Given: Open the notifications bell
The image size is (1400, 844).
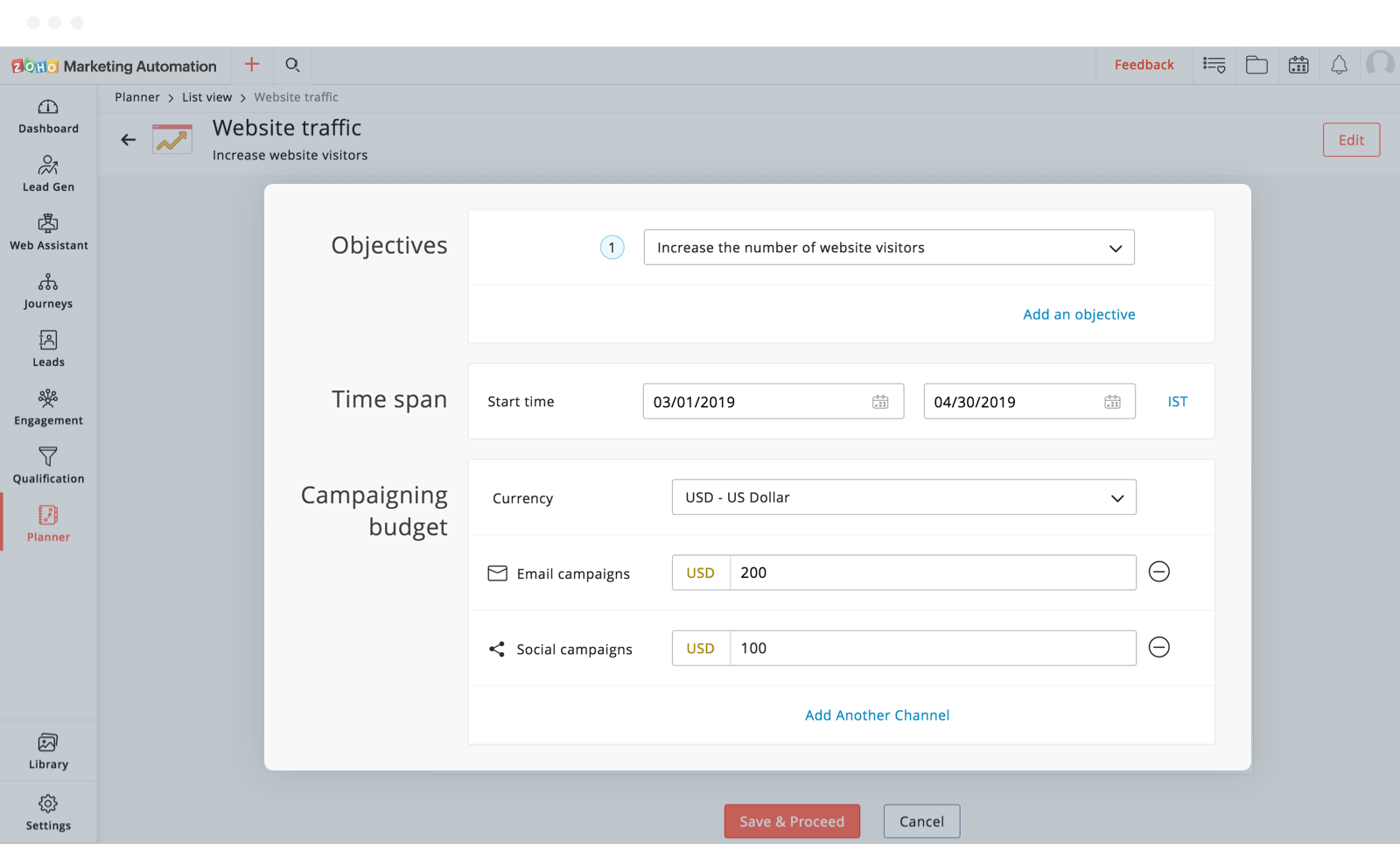Looking at the screenshot, I should [x=1339, y=66].
